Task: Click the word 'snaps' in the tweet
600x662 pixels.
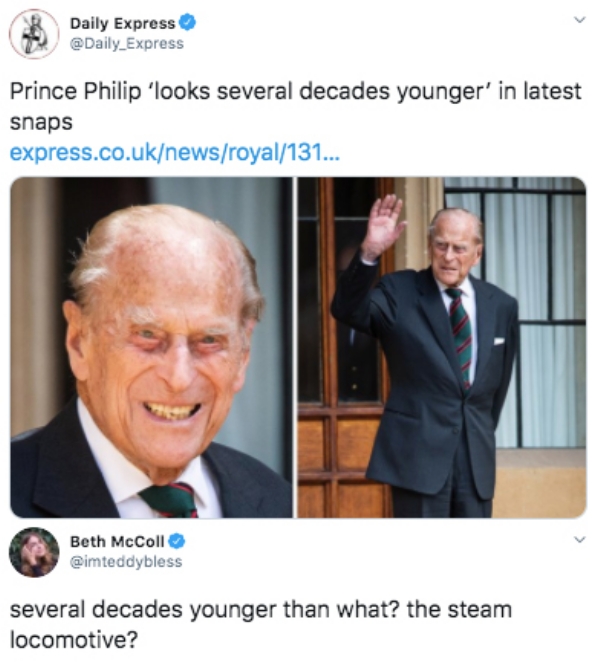Action: pyautogui.click(x=41, y=123)
